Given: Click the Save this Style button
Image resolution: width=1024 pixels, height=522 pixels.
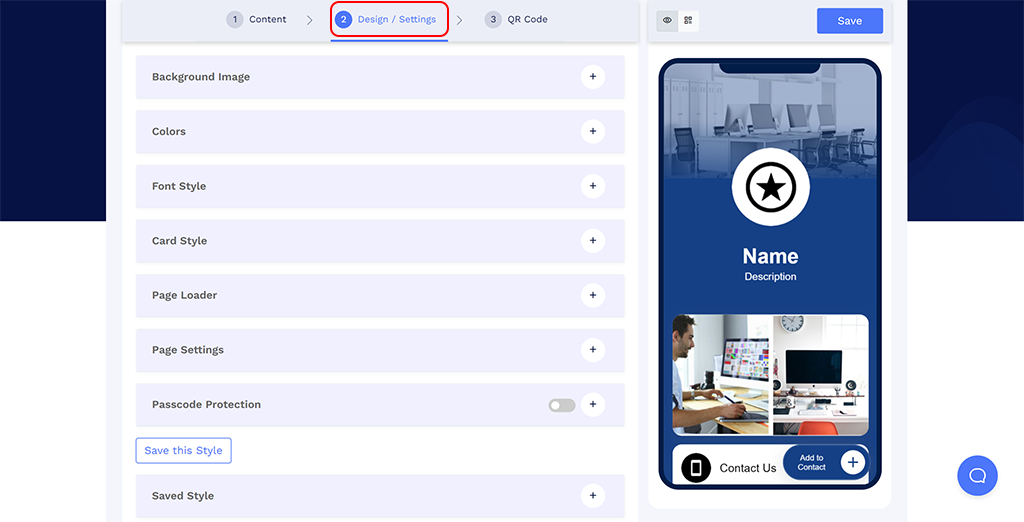Looking at the screenshot, I should click(184, 451).
